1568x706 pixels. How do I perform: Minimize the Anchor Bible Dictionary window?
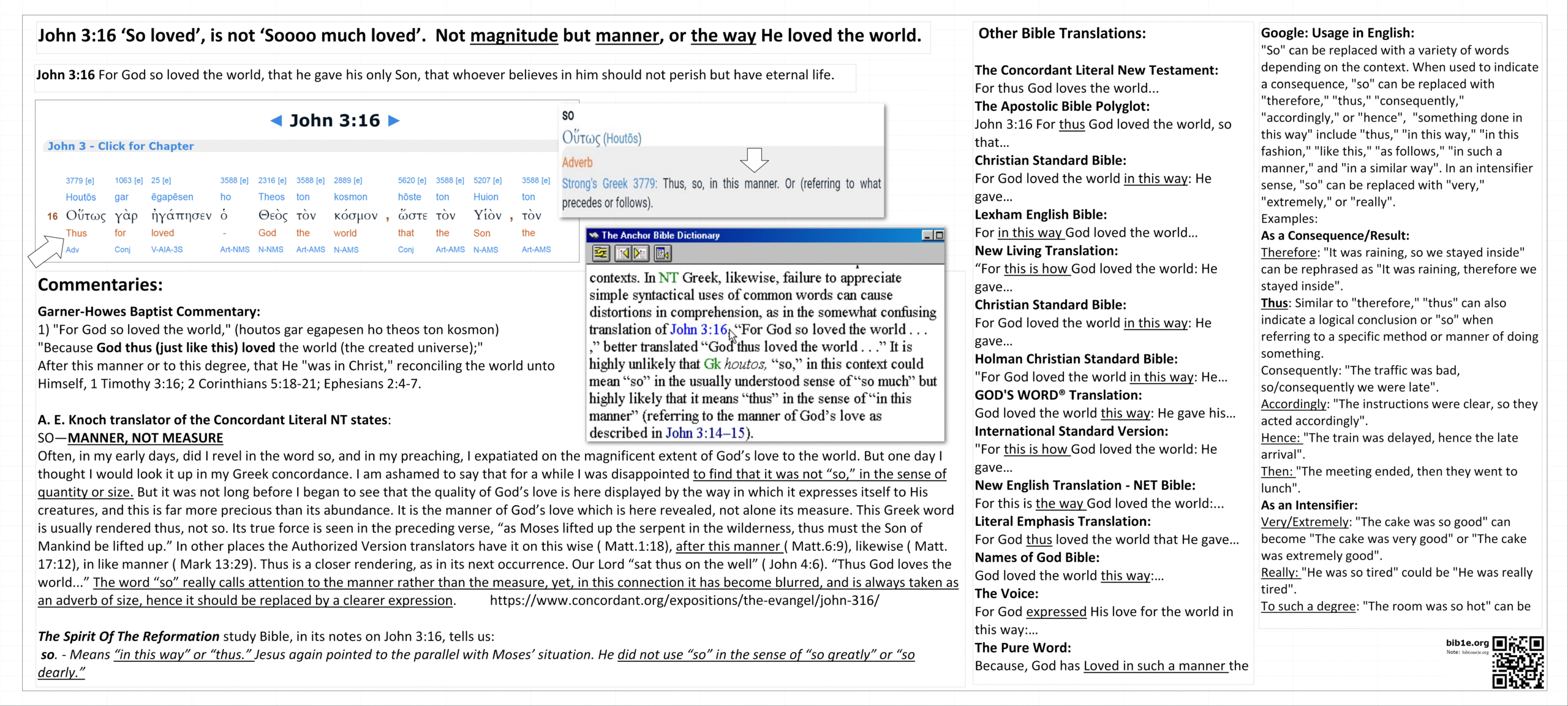[927, 235]
